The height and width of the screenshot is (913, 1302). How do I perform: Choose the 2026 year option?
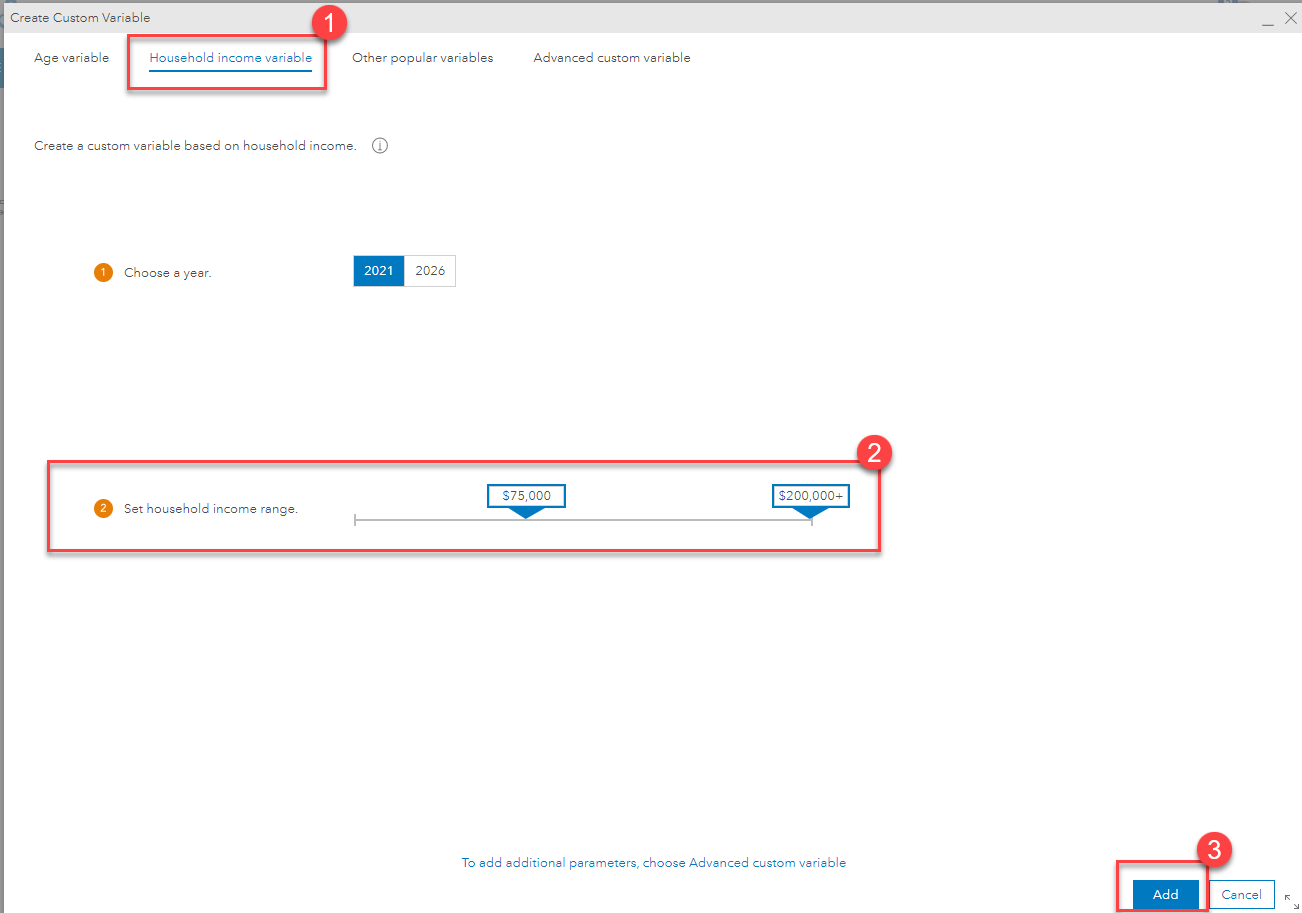pos(430,271)
